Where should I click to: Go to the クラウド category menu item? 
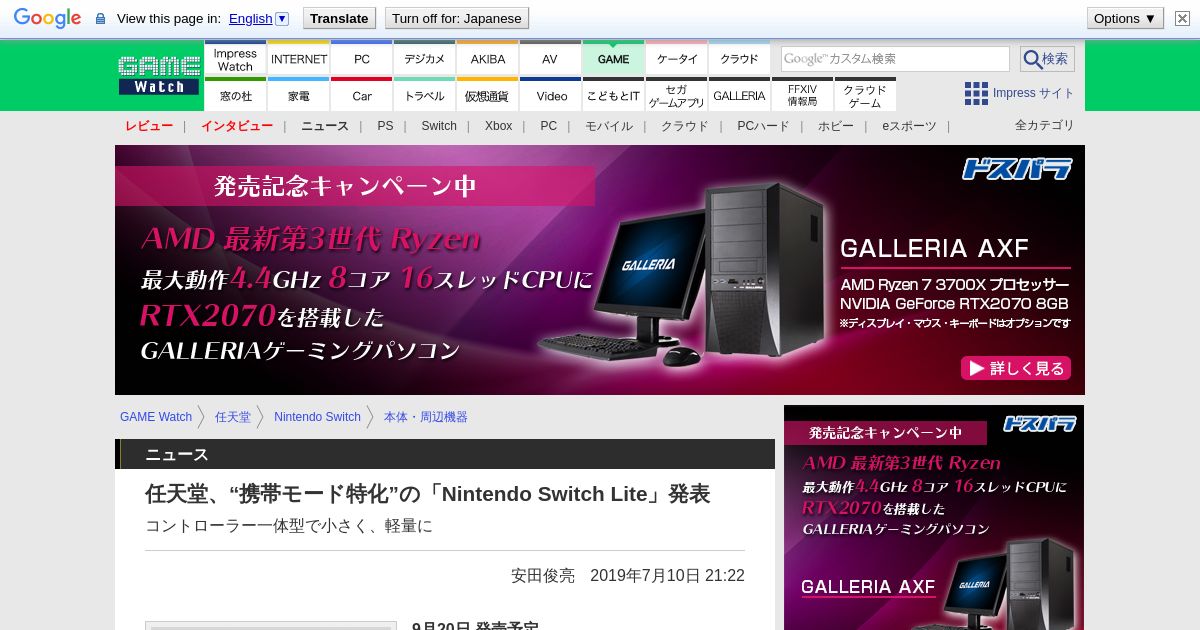pos(685,126)
